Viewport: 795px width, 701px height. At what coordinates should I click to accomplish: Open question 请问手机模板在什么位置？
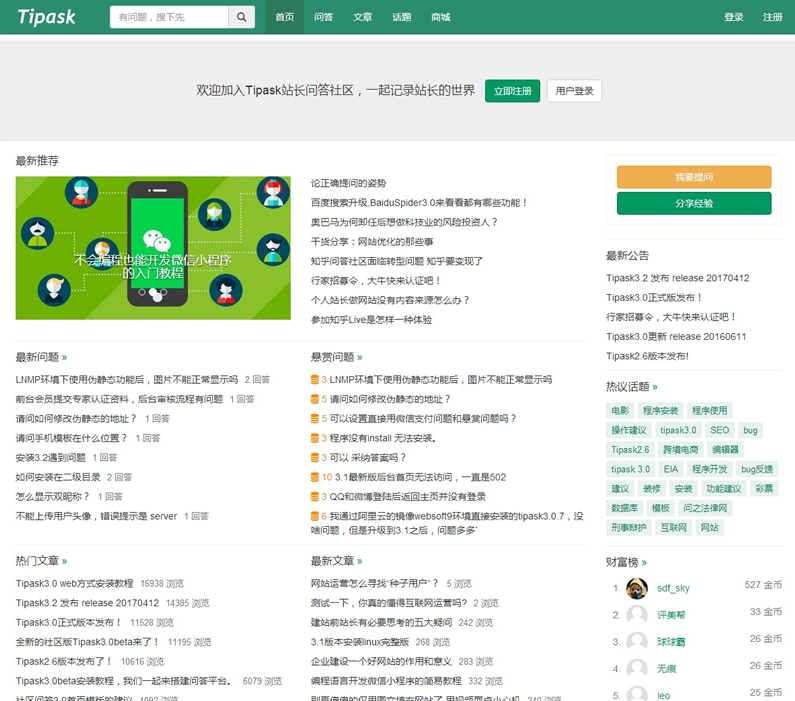pos(71,438)
